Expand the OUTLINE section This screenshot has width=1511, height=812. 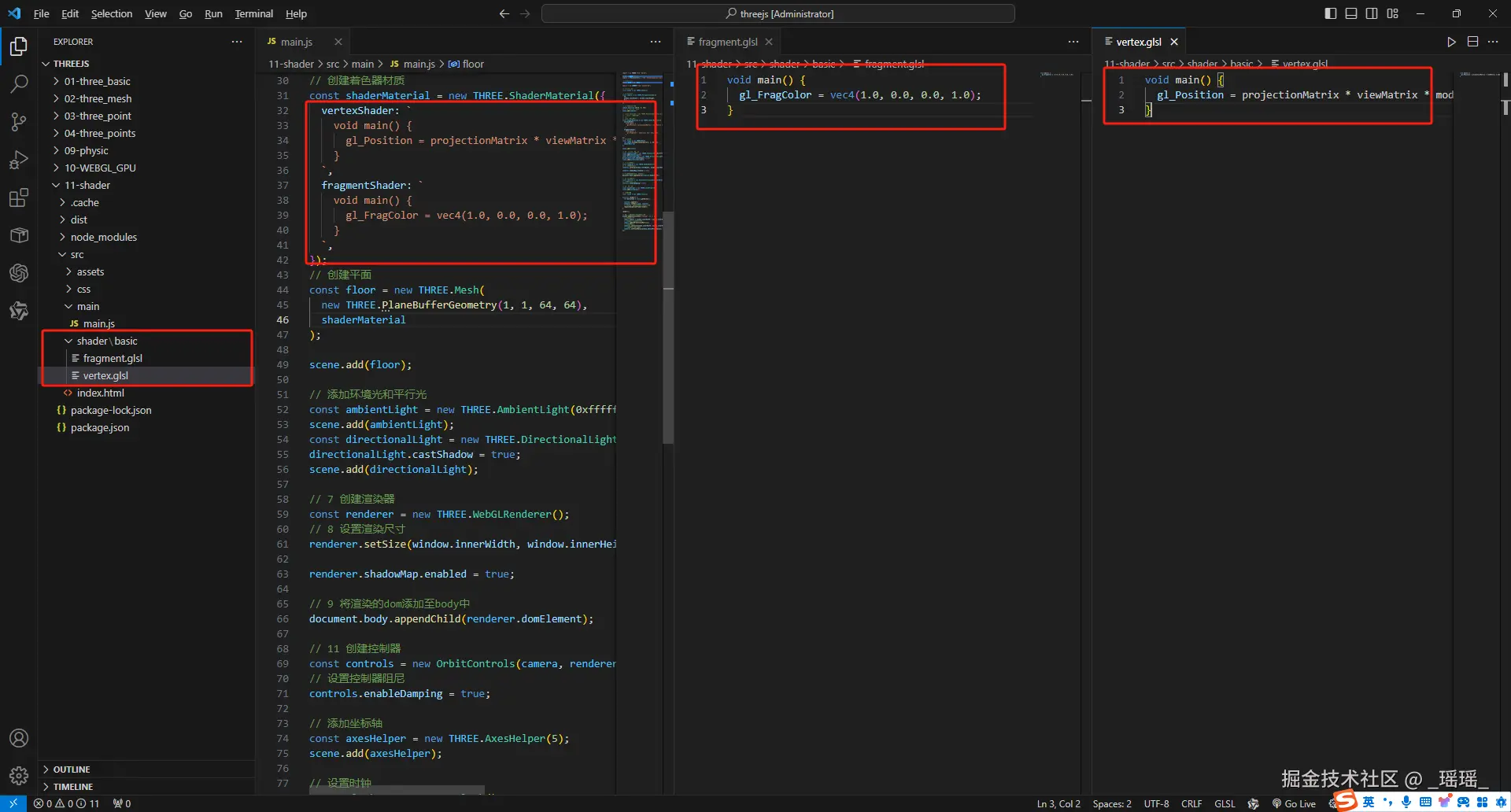72,770
